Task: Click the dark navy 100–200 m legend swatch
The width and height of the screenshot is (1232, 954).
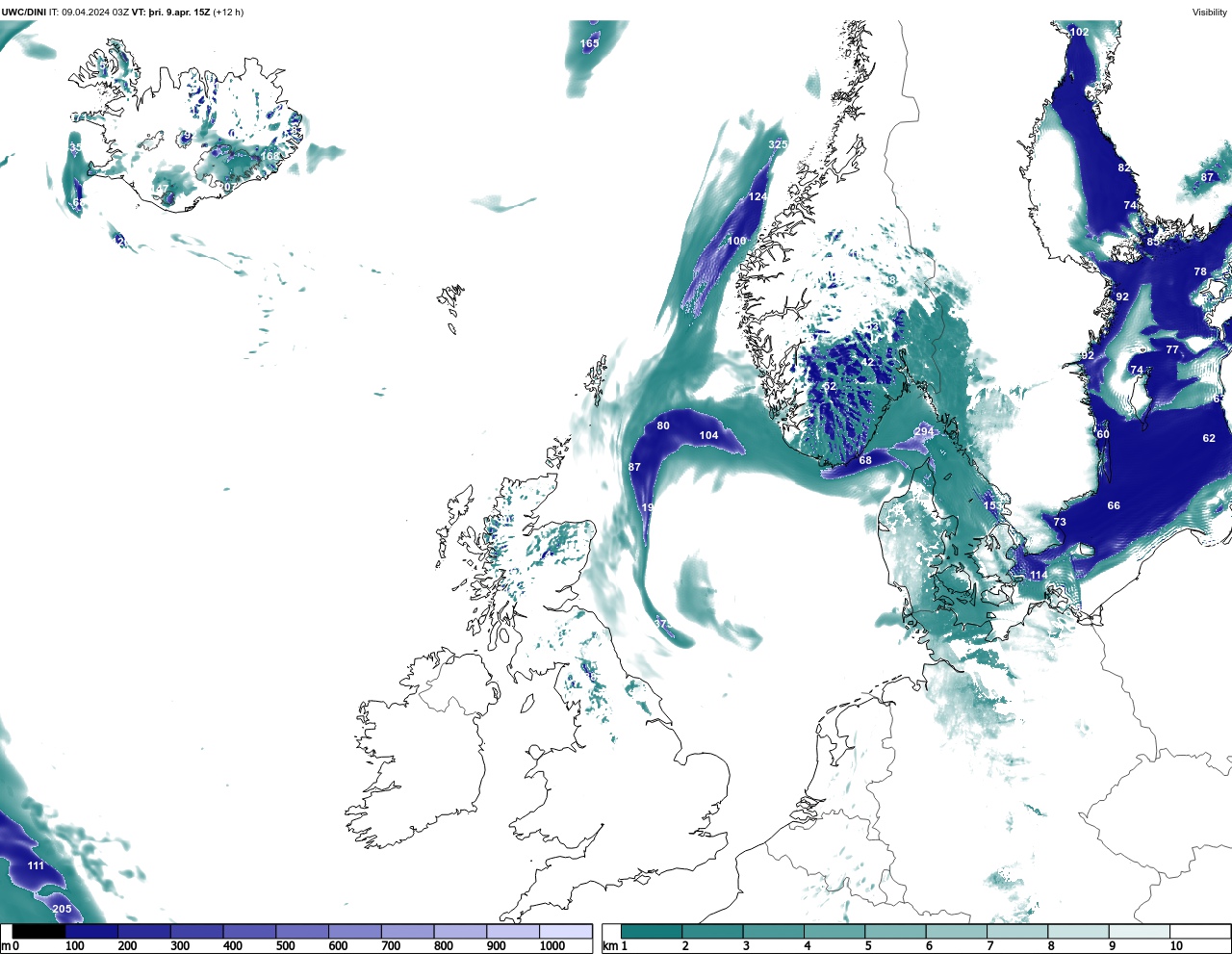Action: [91, 932]
